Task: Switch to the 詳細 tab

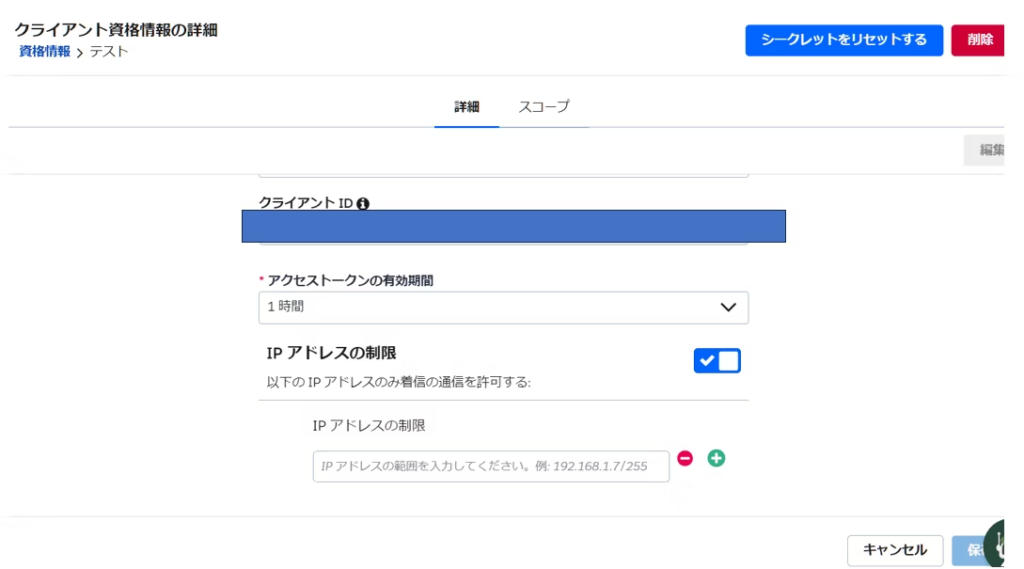Action: (x=467, y=107)
